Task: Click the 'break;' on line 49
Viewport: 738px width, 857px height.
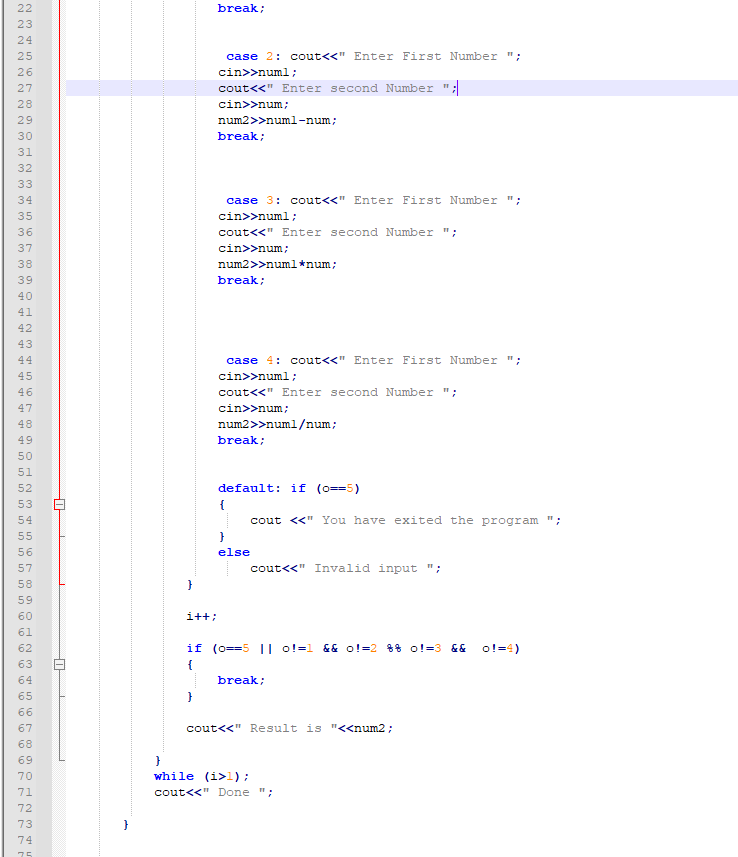Action: [x=242, y=441]
